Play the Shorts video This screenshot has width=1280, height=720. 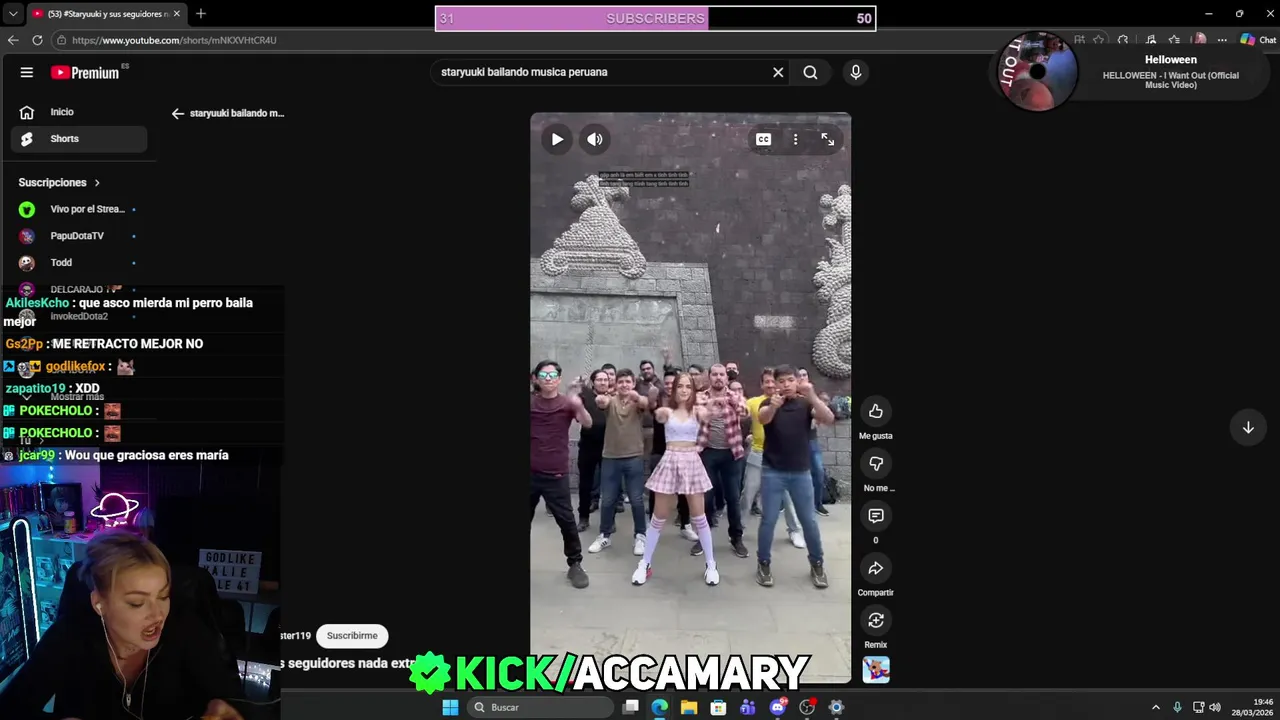click(x=557, y=139)
